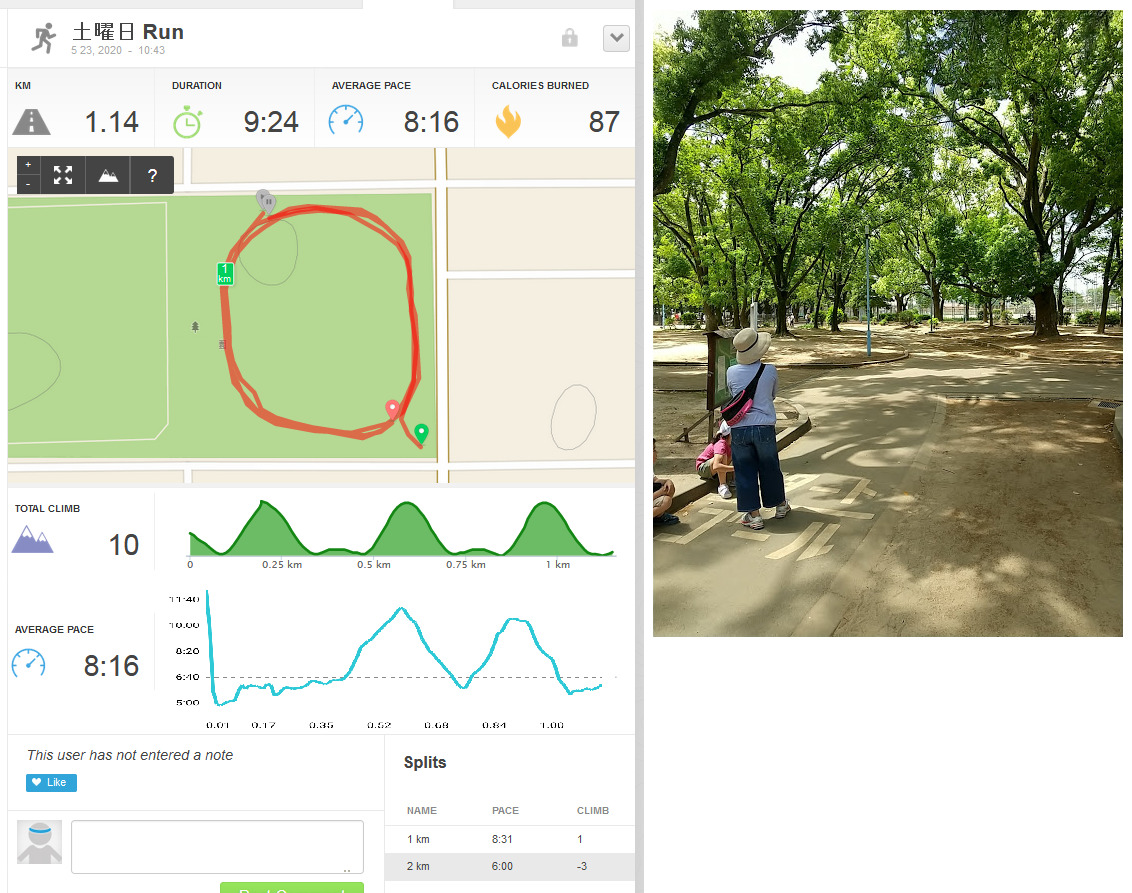Like this activity
This screenshot has height=893, width=1132.
51,783
